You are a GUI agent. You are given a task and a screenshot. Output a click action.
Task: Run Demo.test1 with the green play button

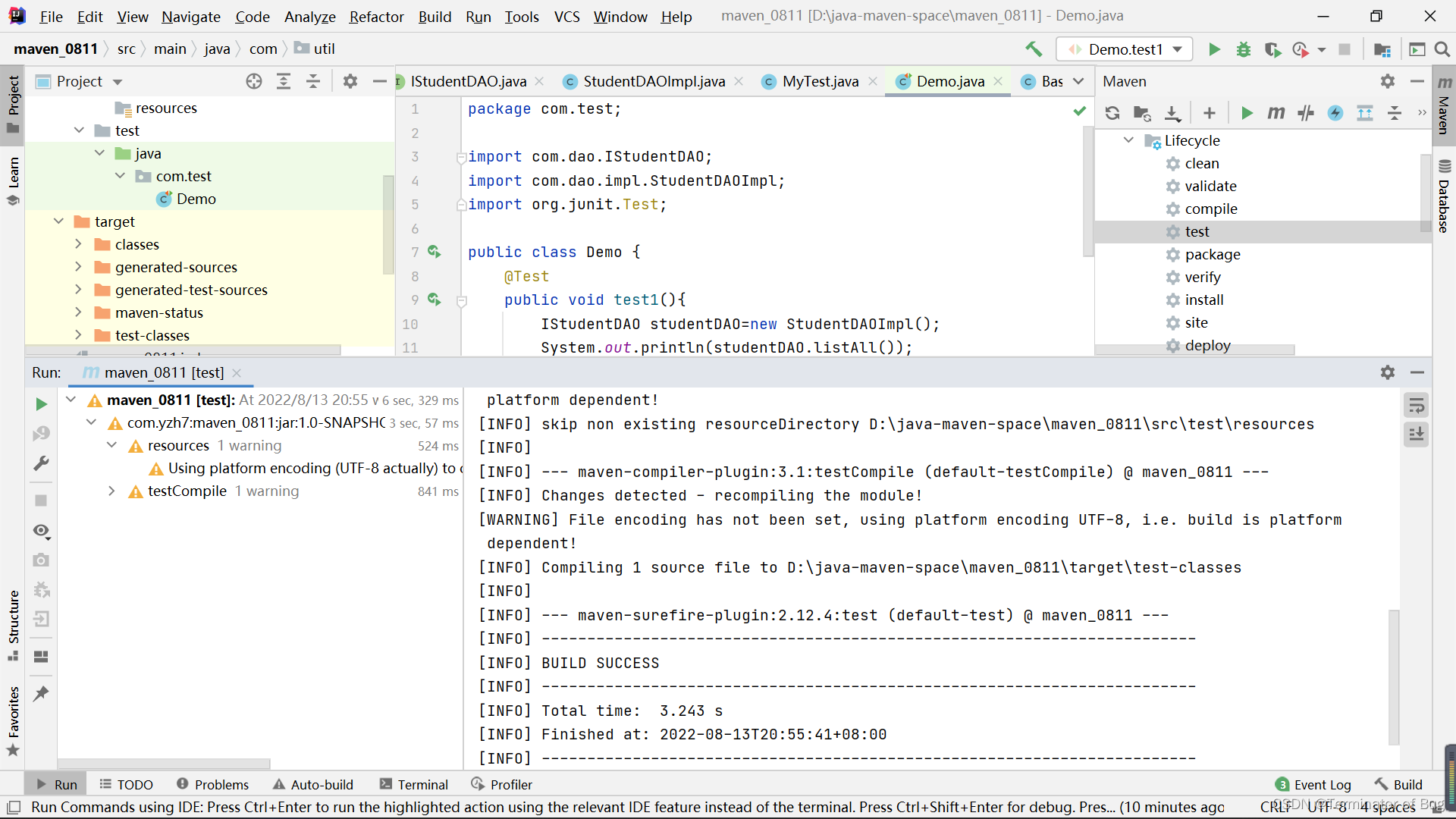[1214, 49]
